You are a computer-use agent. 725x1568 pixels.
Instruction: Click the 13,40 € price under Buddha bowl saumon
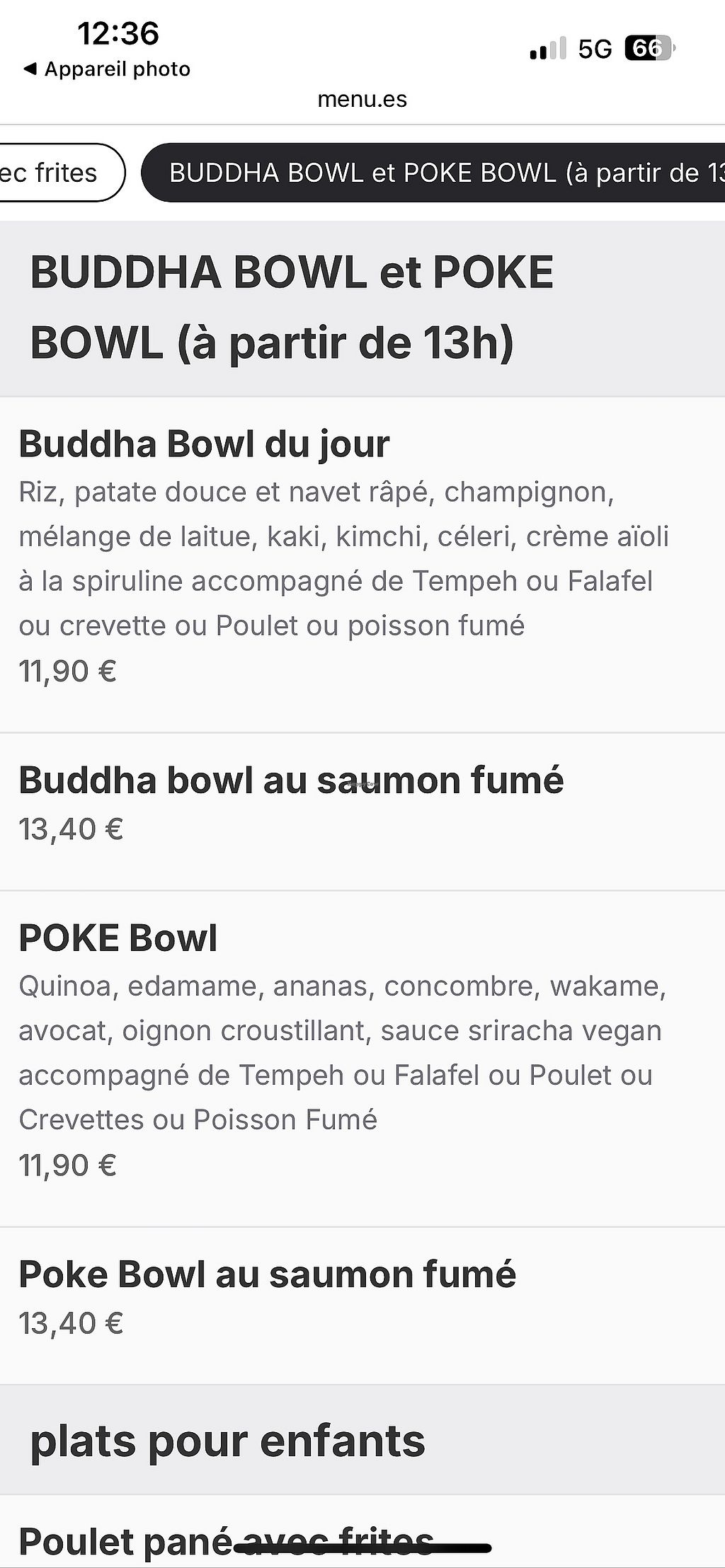(x=72, y=829)
